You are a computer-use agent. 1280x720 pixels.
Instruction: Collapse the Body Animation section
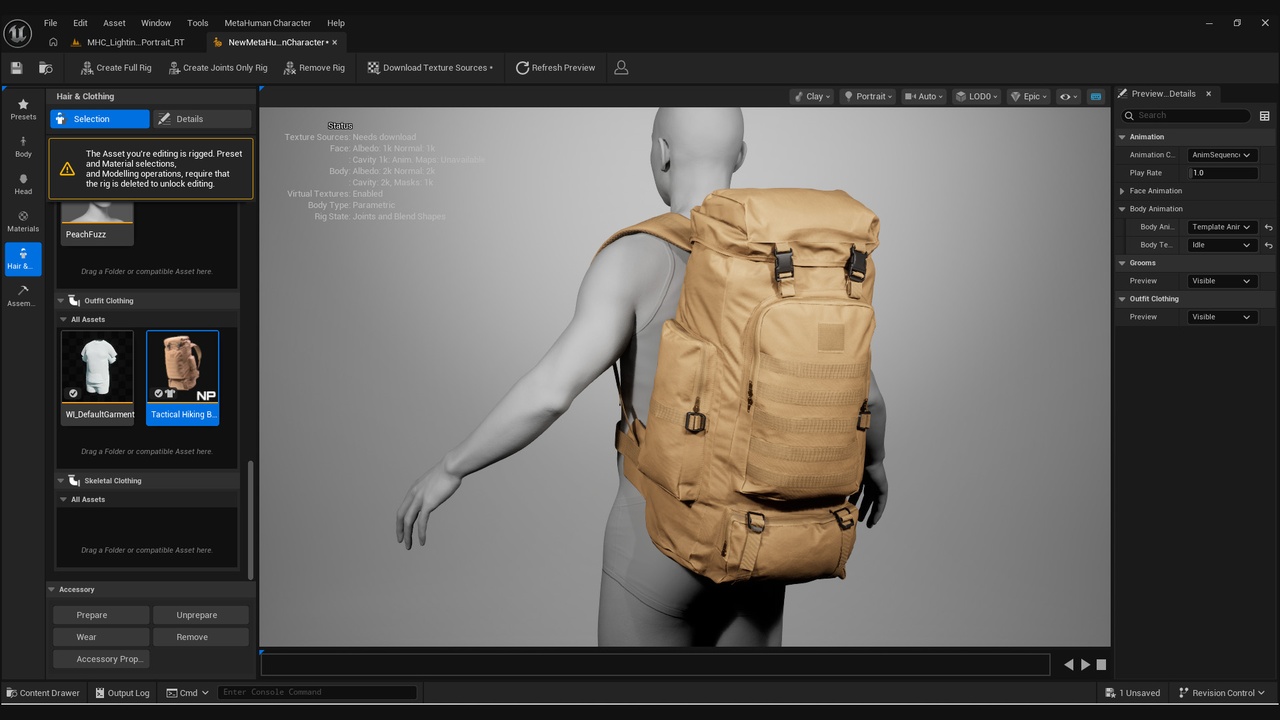click(x=1122, y=209)
